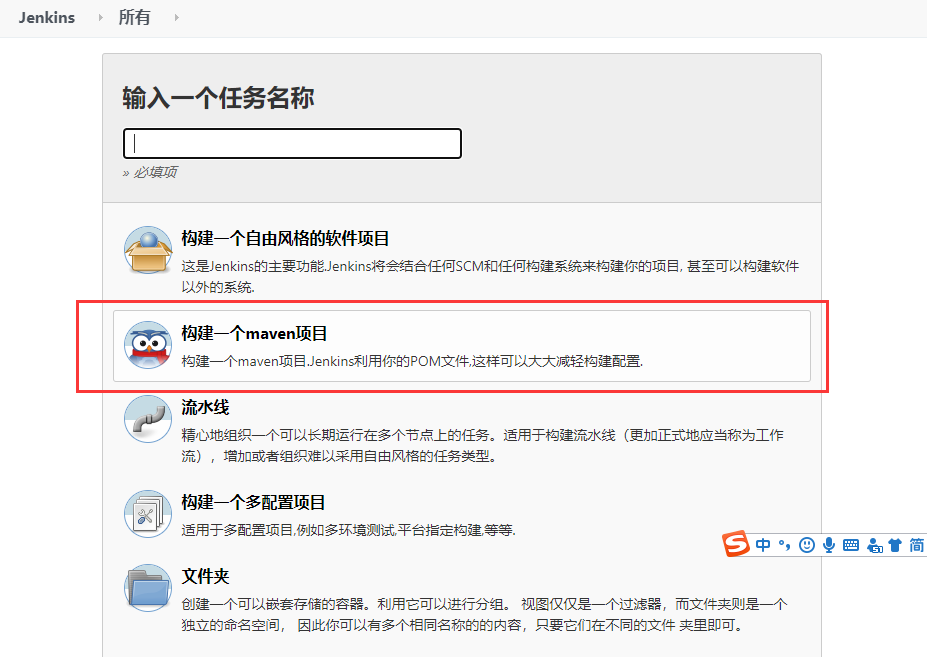Image resolution: width=927 pixels, height=657 pixels.
Task: Click the Sogou input method logo
Action: click(736, 543)
